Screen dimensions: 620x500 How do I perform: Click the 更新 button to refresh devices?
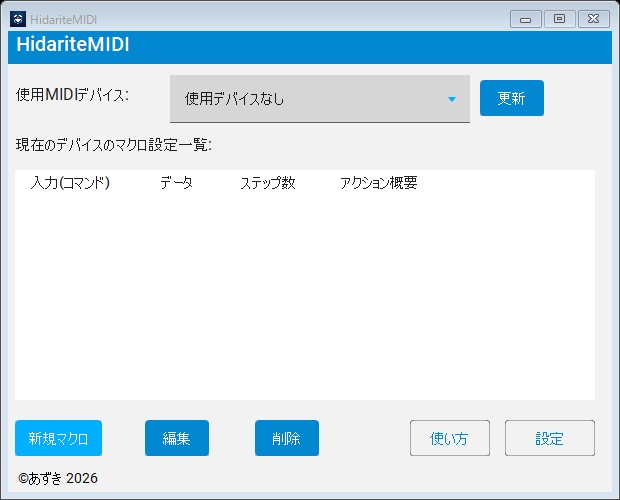(512, 98)
